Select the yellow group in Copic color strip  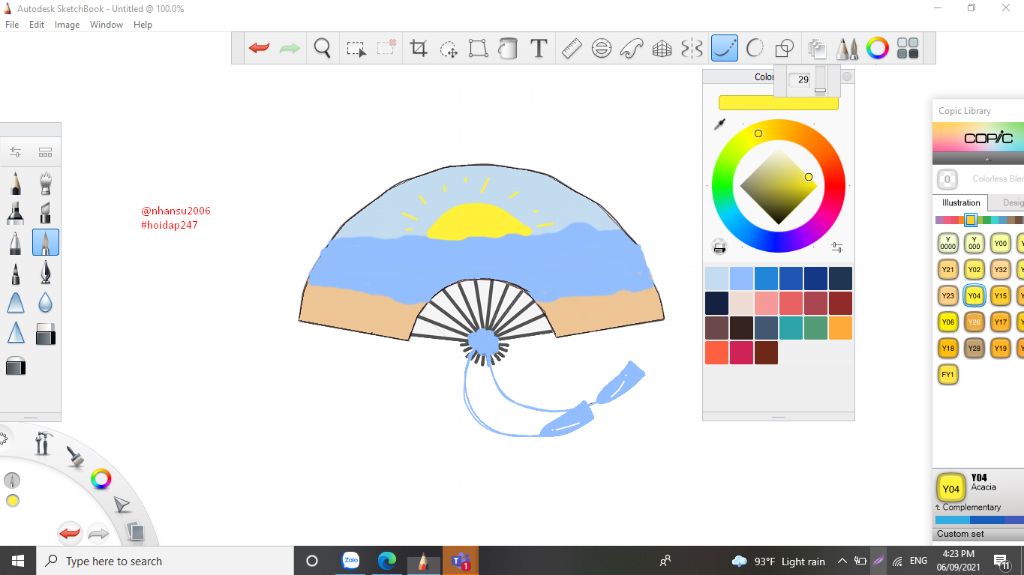click(x=970, y=220)
